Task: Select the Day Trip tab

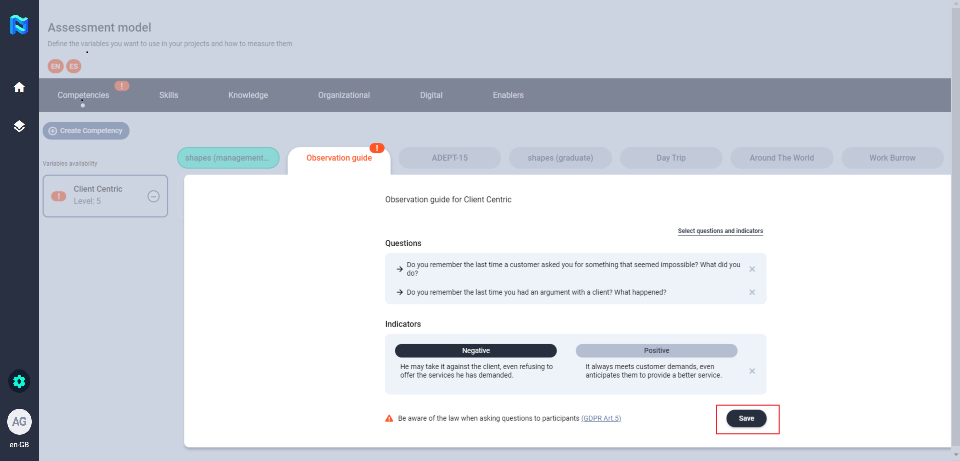Action: [670, 158]
